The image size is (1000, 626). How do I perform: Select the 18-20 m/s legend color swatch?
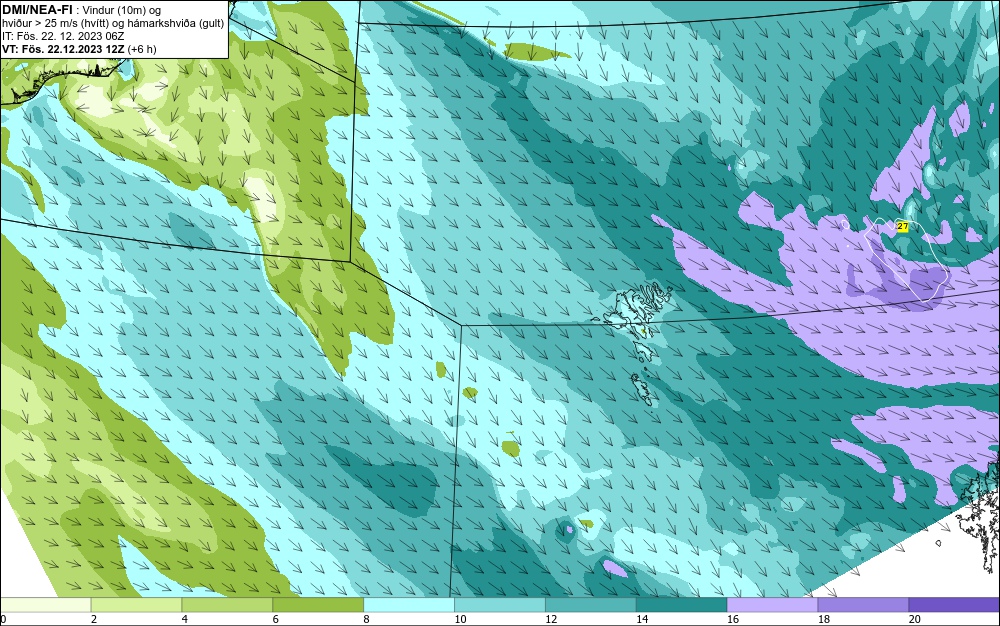(863, 604)
